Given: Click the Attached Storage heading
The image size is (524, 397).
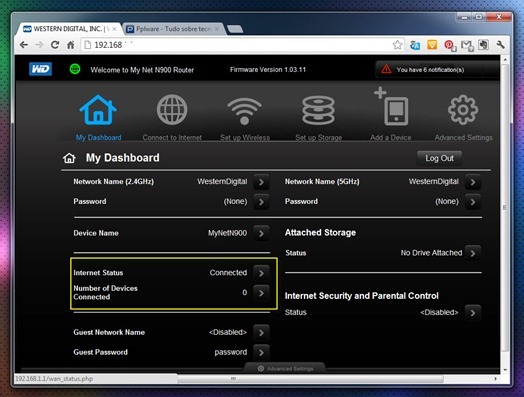Looking at the screenshot, I should [320, 233].
